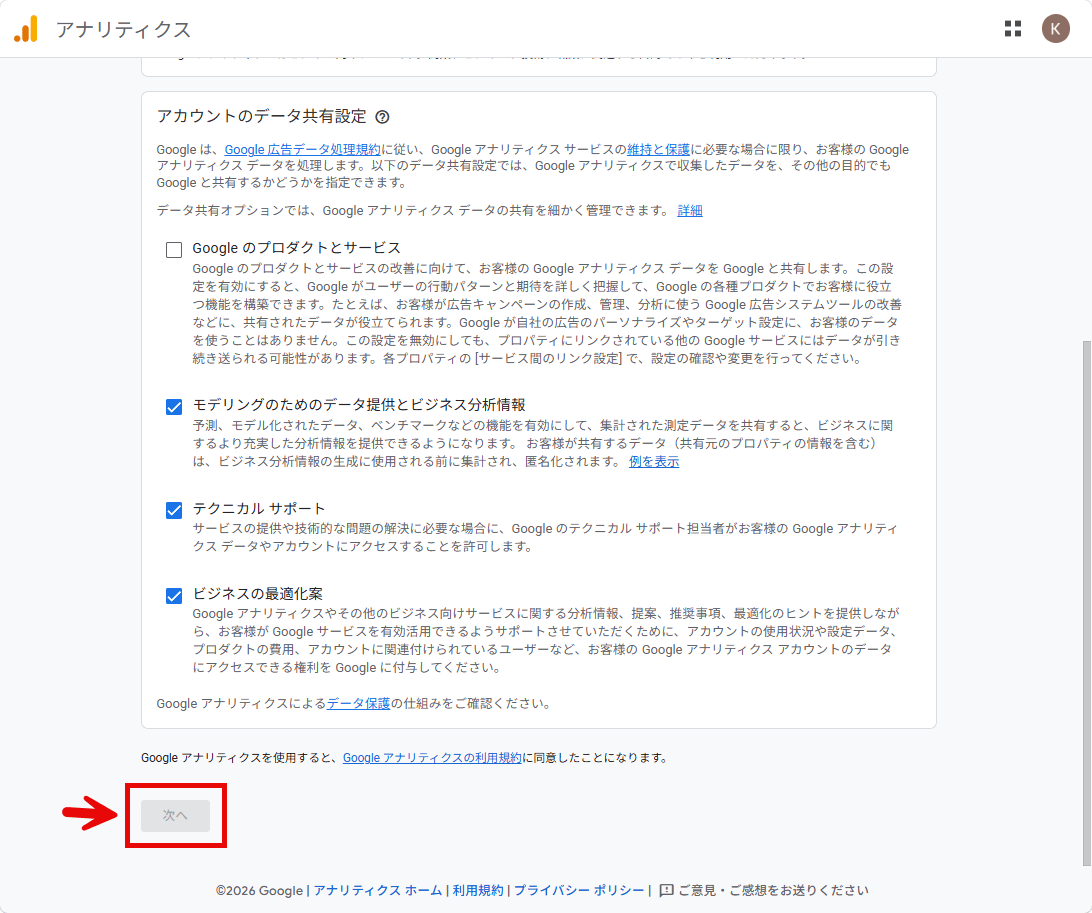Viewport: 1092px width, 913px height.
Task: Go to アナリティクス ホーム footer link
Action: click(377, 890)
